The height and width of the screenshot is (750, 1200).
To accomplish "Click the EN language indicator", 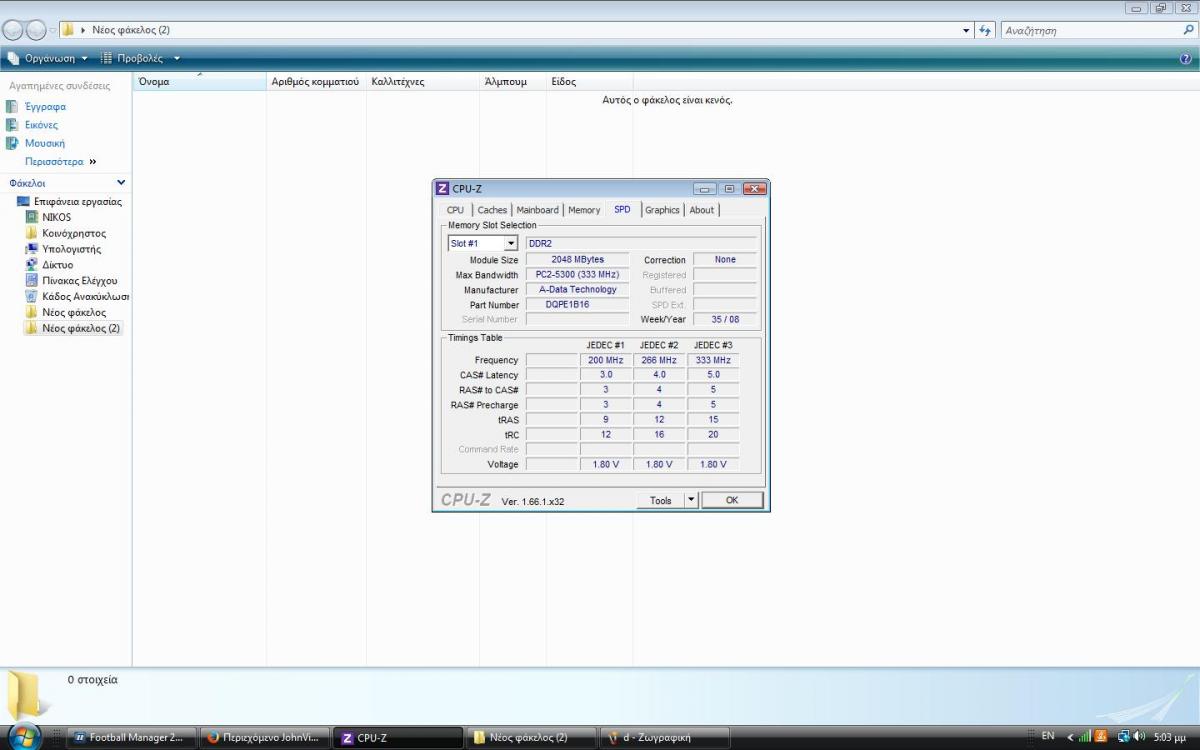I will 1048,736.
